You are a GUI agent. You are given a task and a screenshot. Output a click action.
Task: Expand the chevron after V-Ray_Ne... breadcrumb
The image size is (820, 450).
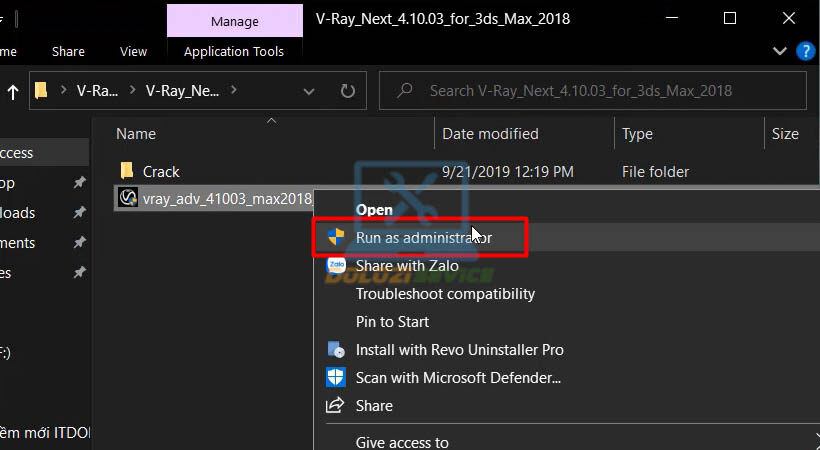(x=233, y=91)
